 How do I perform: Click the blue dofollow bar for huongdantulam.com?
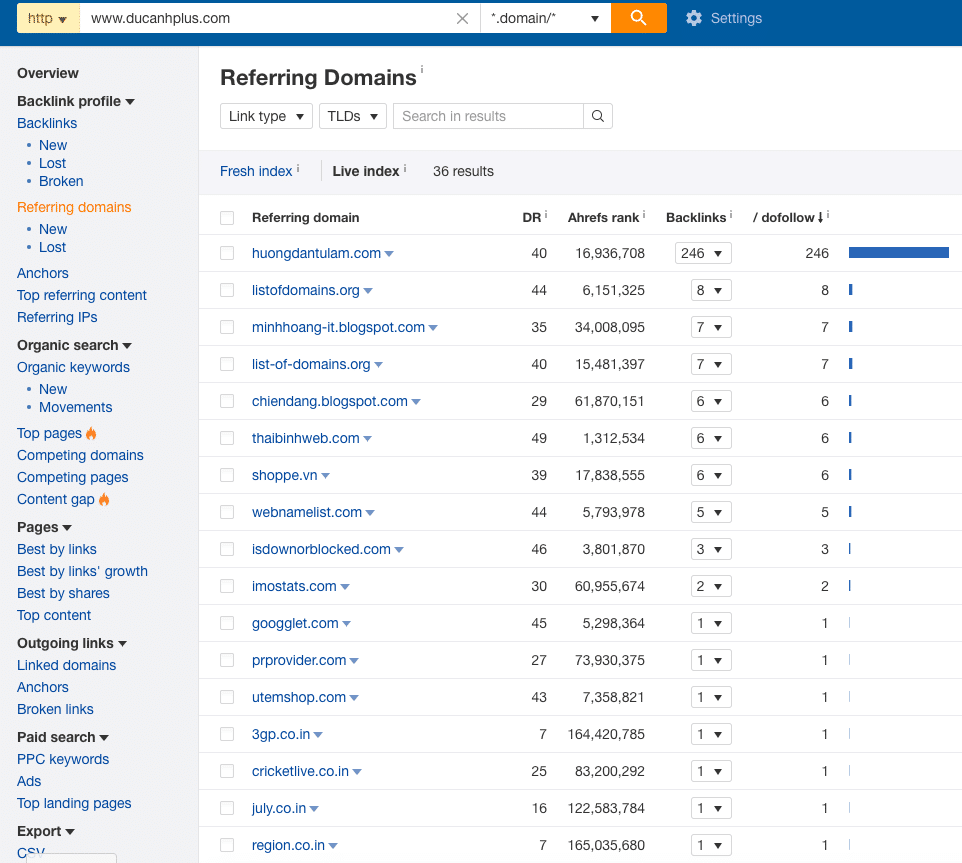pos(898,253)
